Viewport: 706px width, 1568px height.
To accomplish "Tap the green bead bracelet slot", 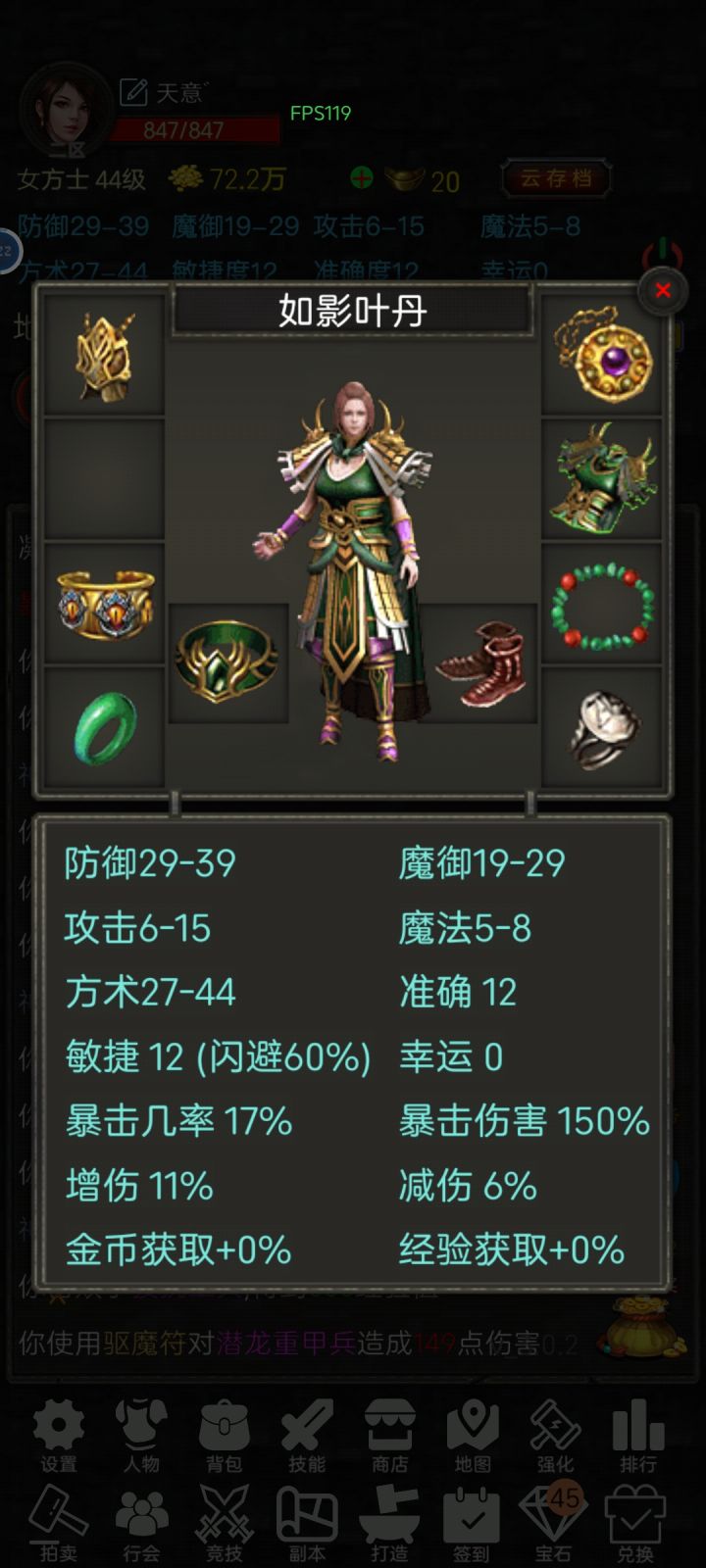I will 602,601.
